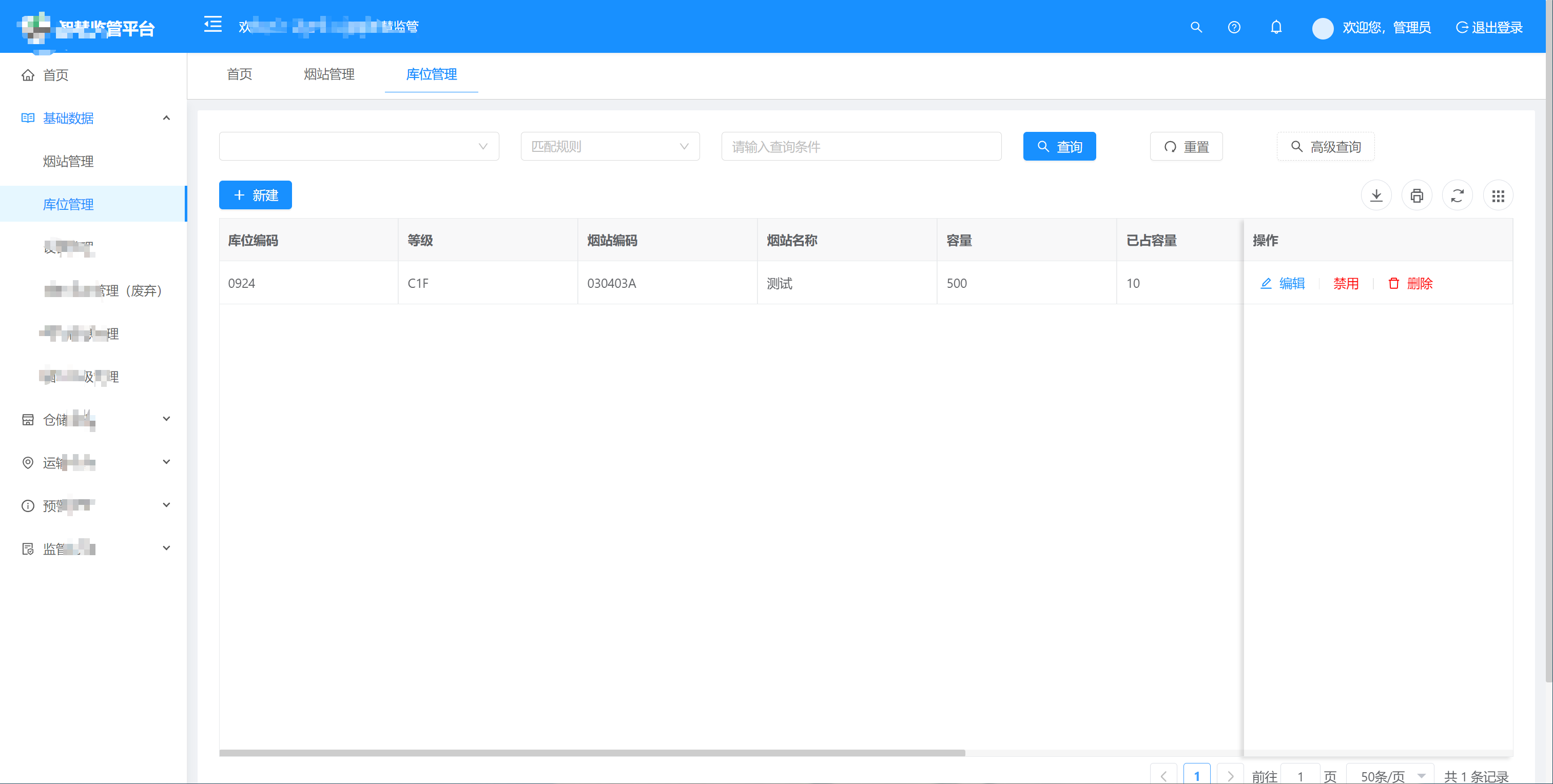This screenshot has height=784, width=1553.
Task: Click the refresh table icon
Action: pyautogui.click(x=1457, y=196)
